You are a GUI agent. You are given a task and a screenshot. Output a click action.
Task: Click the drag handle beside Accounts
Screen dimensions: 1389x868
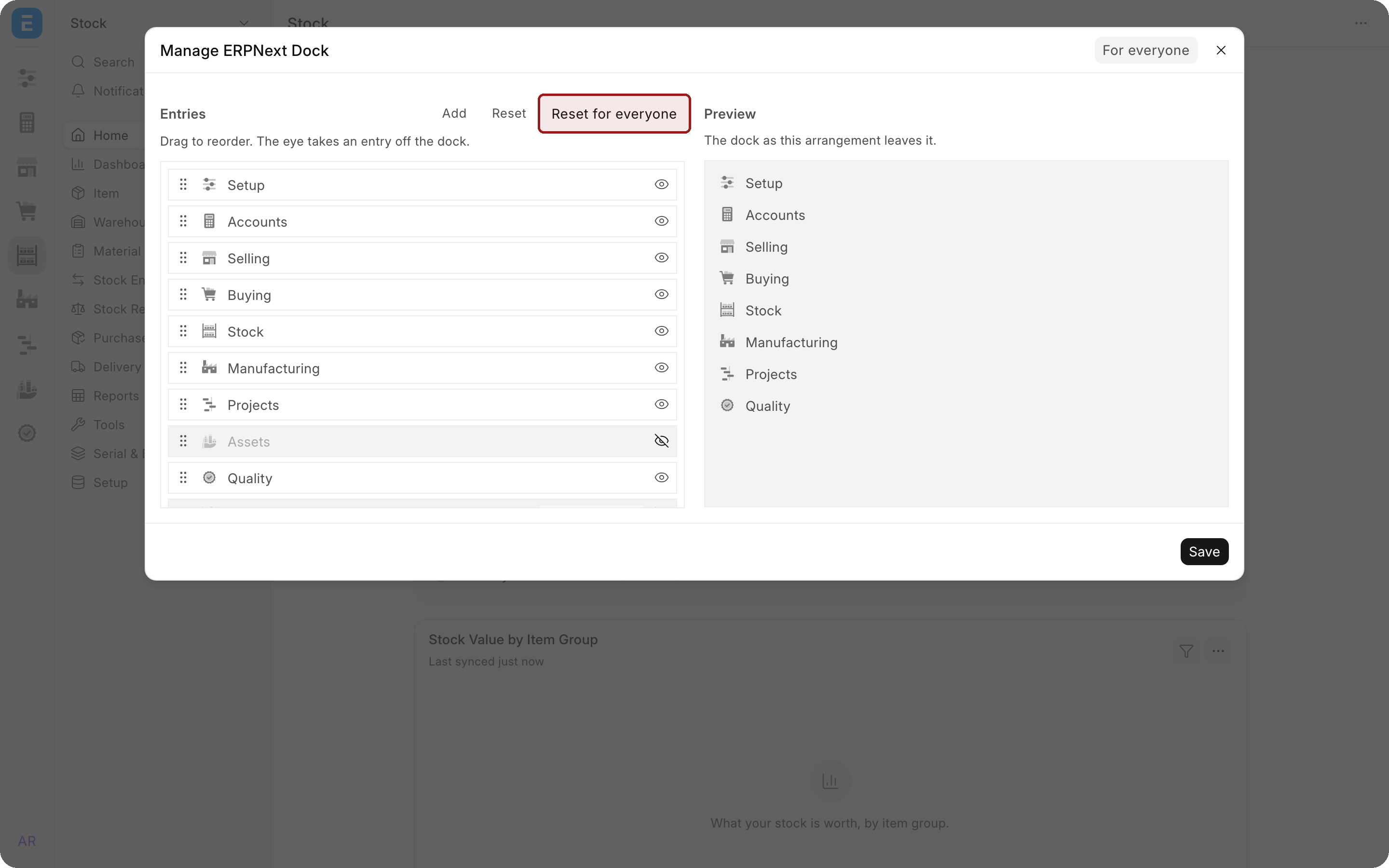[x=183, y=221]
